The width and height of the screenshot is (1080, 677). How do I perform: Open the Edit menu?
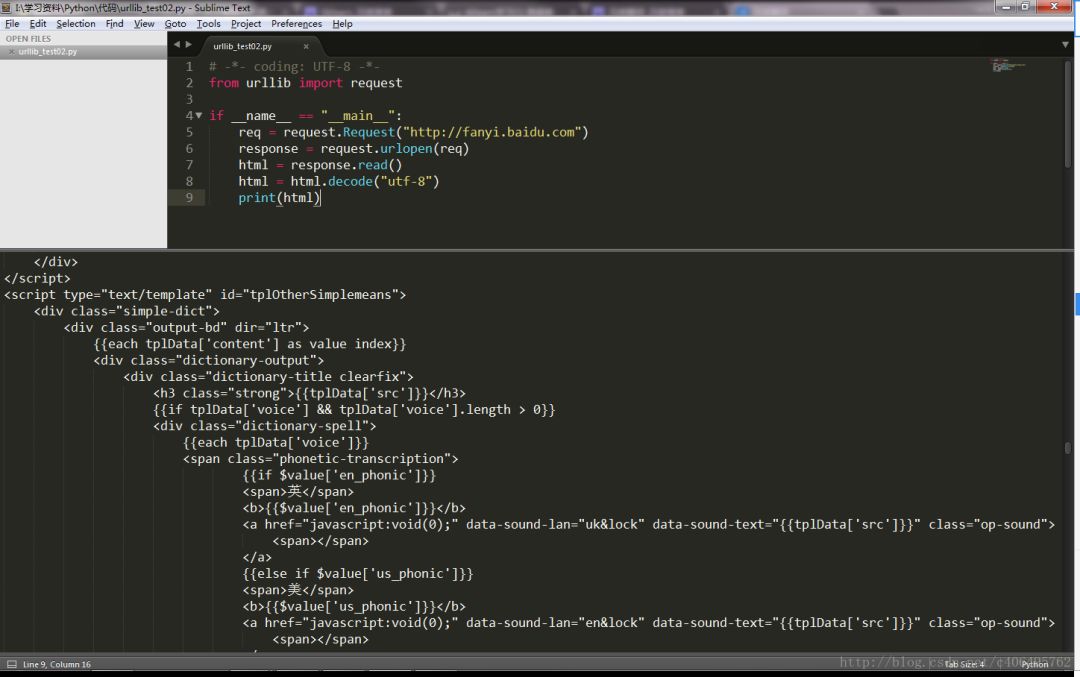(x=38, y=23)
